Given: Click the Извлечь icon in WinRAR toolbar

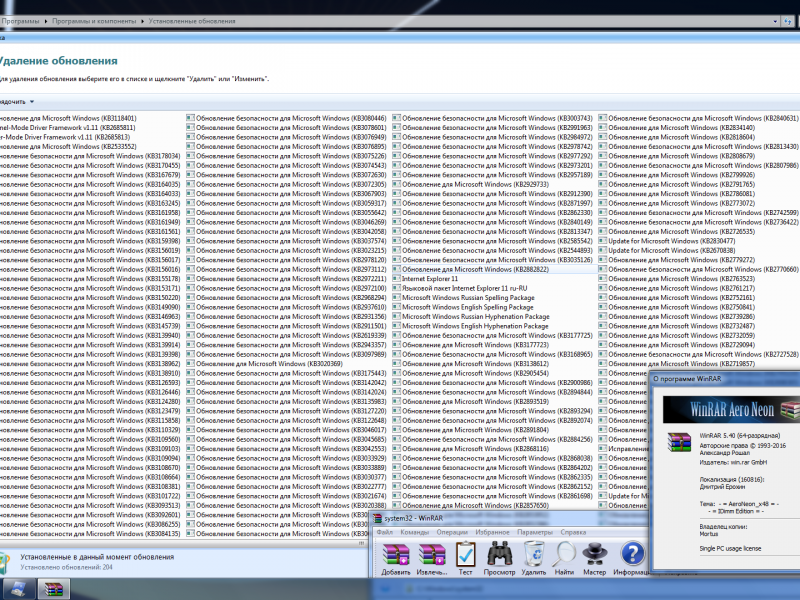Looking at the screenshot, I should (x=432, y=555).
